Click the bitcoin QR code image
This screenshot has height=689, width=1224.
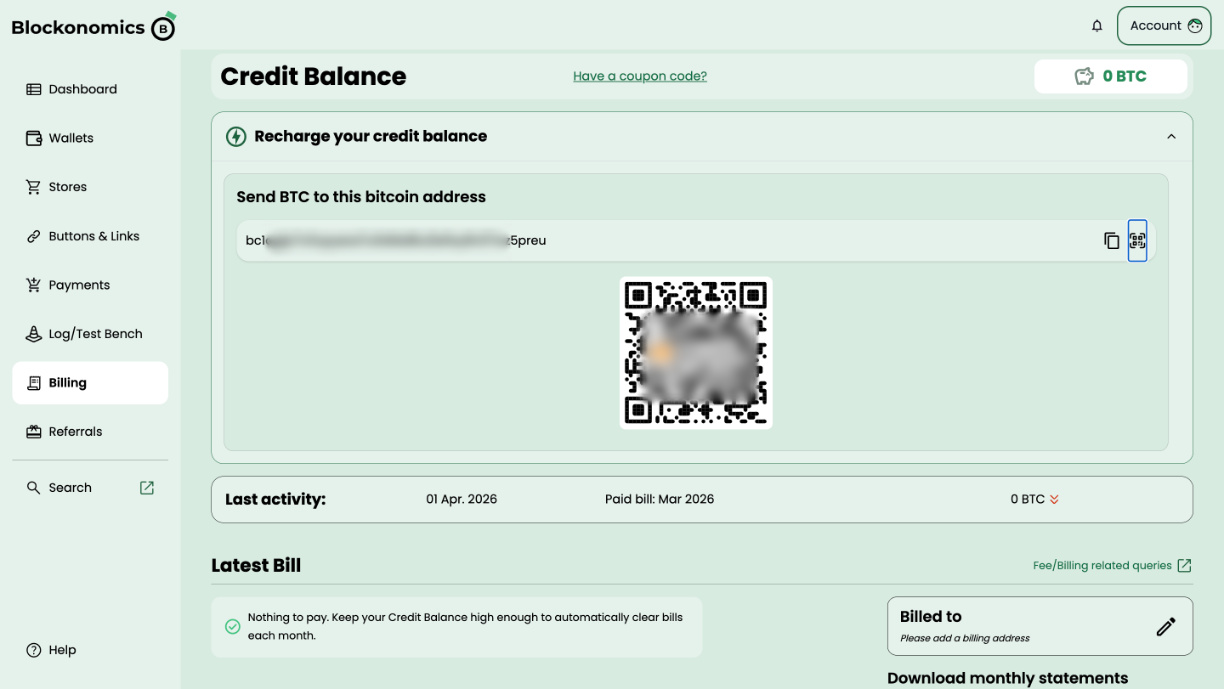tap(696, 353)
